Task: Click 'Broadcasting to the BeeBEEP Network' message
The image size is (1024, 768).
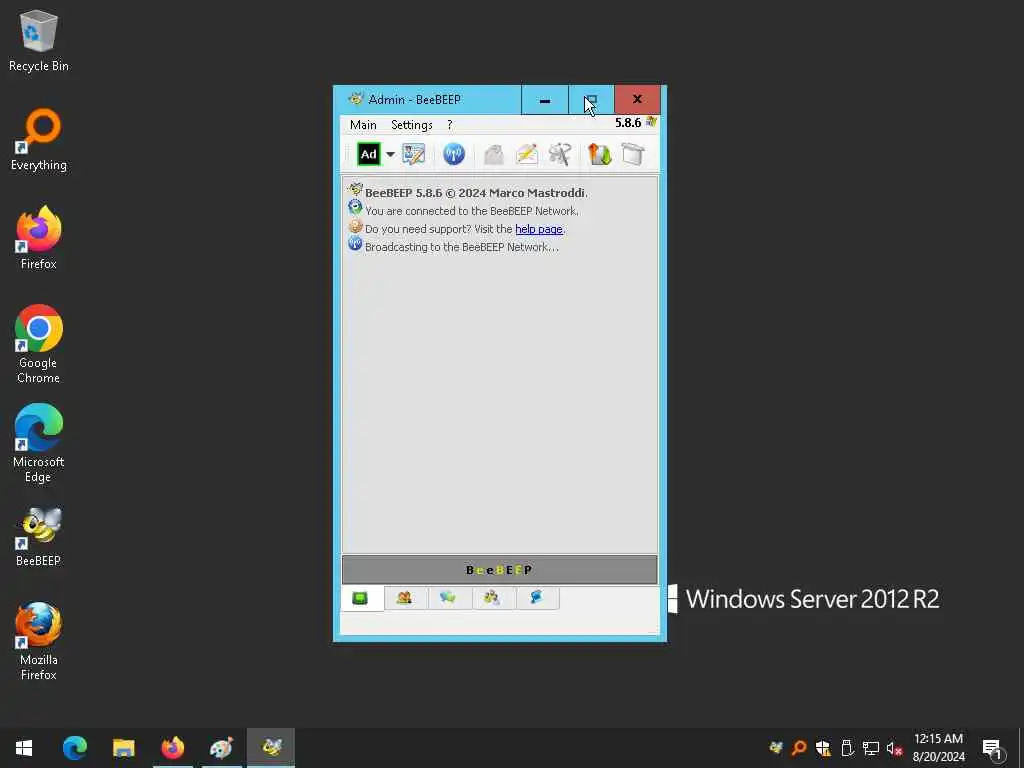Action: point(462,247)
